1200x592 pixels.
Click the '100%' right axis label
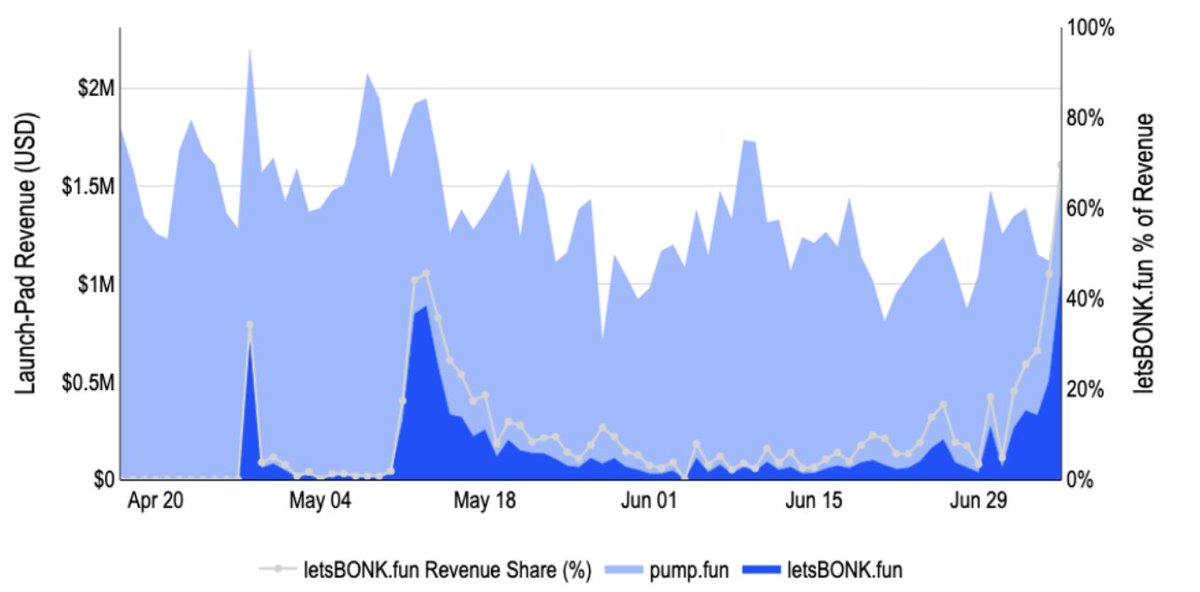pyautogui.click(x=1090, y=27)
